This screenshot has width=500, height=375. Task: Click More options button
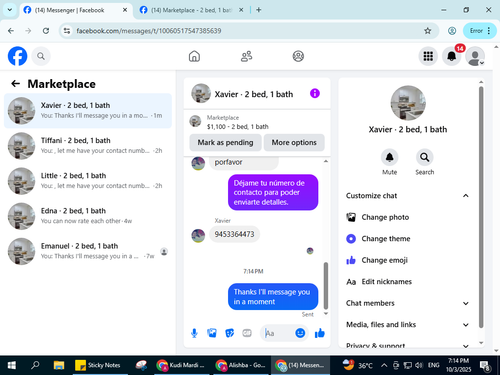(x=294, y=142)
